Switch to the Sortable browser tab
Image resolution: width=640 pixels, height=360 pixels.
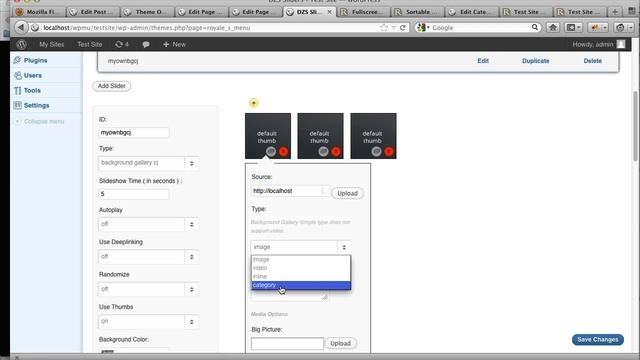click(x=418, y=12)
